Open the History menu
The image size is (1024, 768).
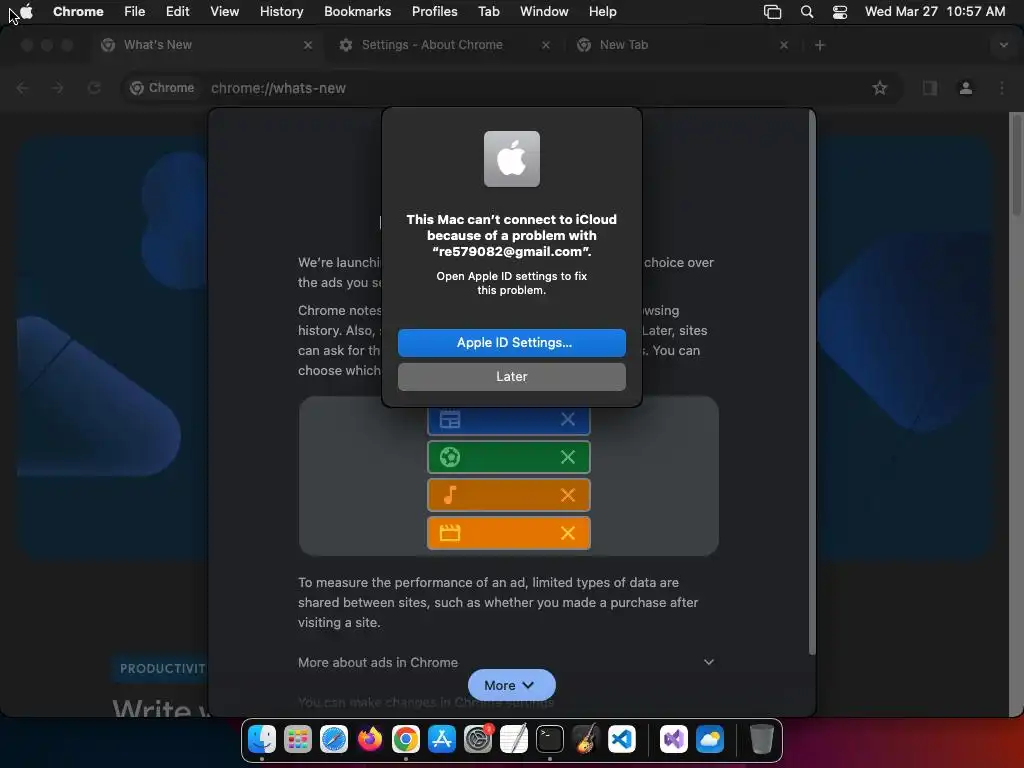click(x=281, y=12)
